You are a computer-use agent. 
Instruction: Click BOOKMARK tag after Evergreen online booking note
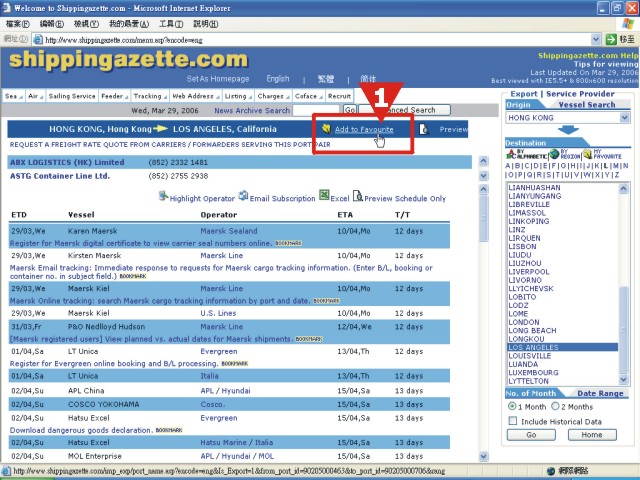pos(235,363)
